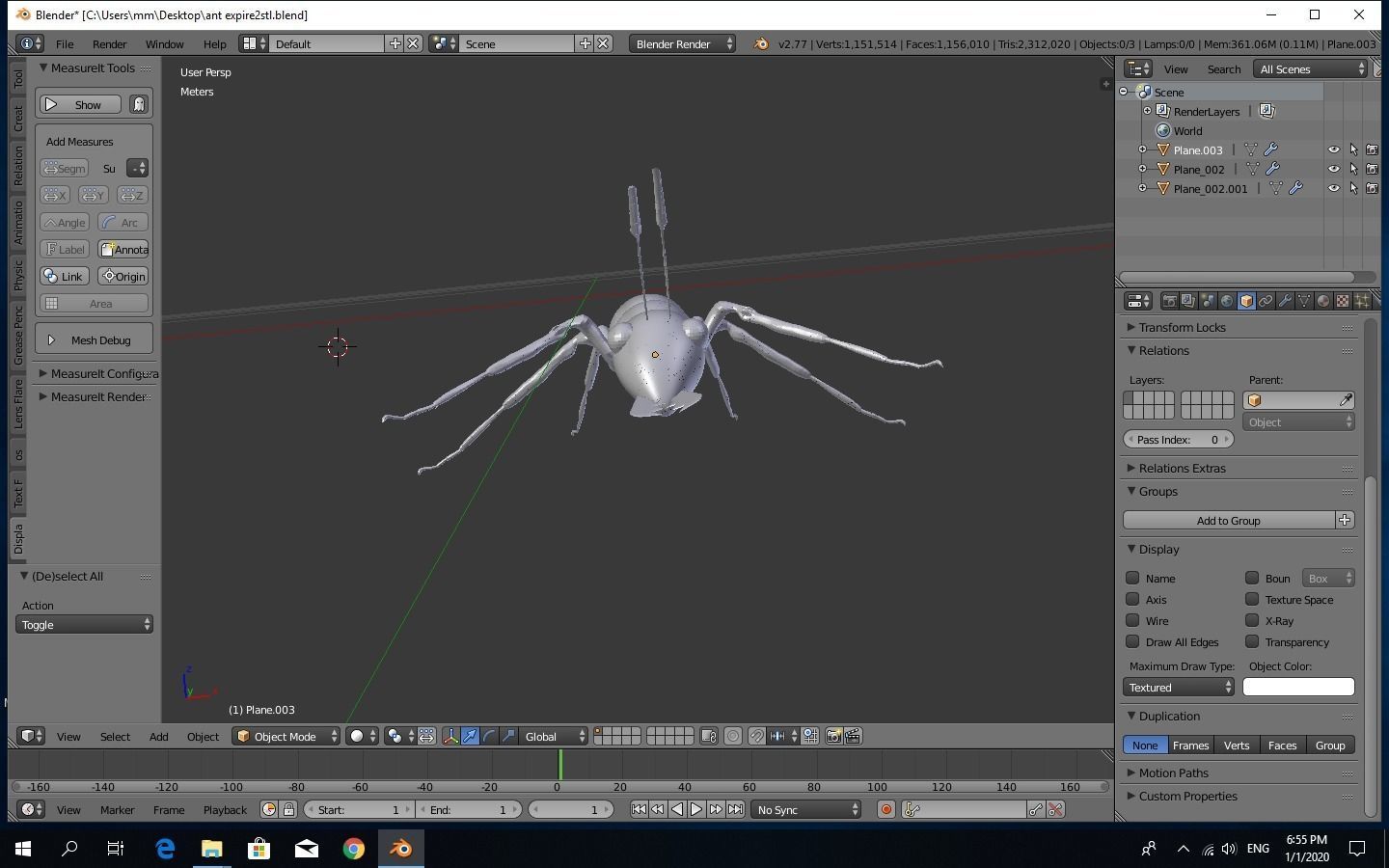The image size is (1389, 868).
Task: Hide Plane_002 with its eye icon
Action: 1334,169
